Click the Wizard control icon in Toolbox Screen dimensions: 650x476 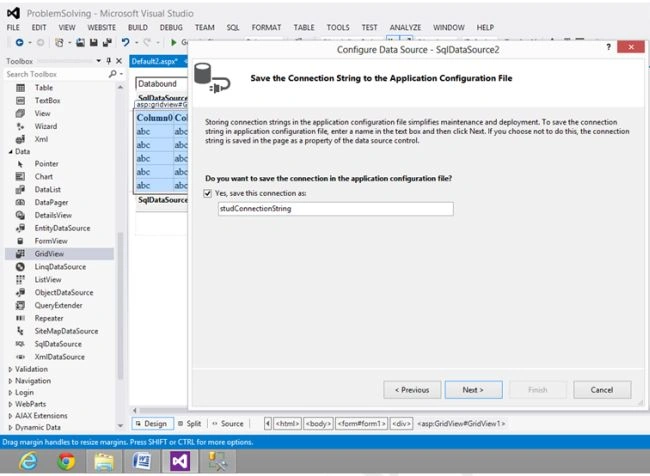tap(20, 126)
